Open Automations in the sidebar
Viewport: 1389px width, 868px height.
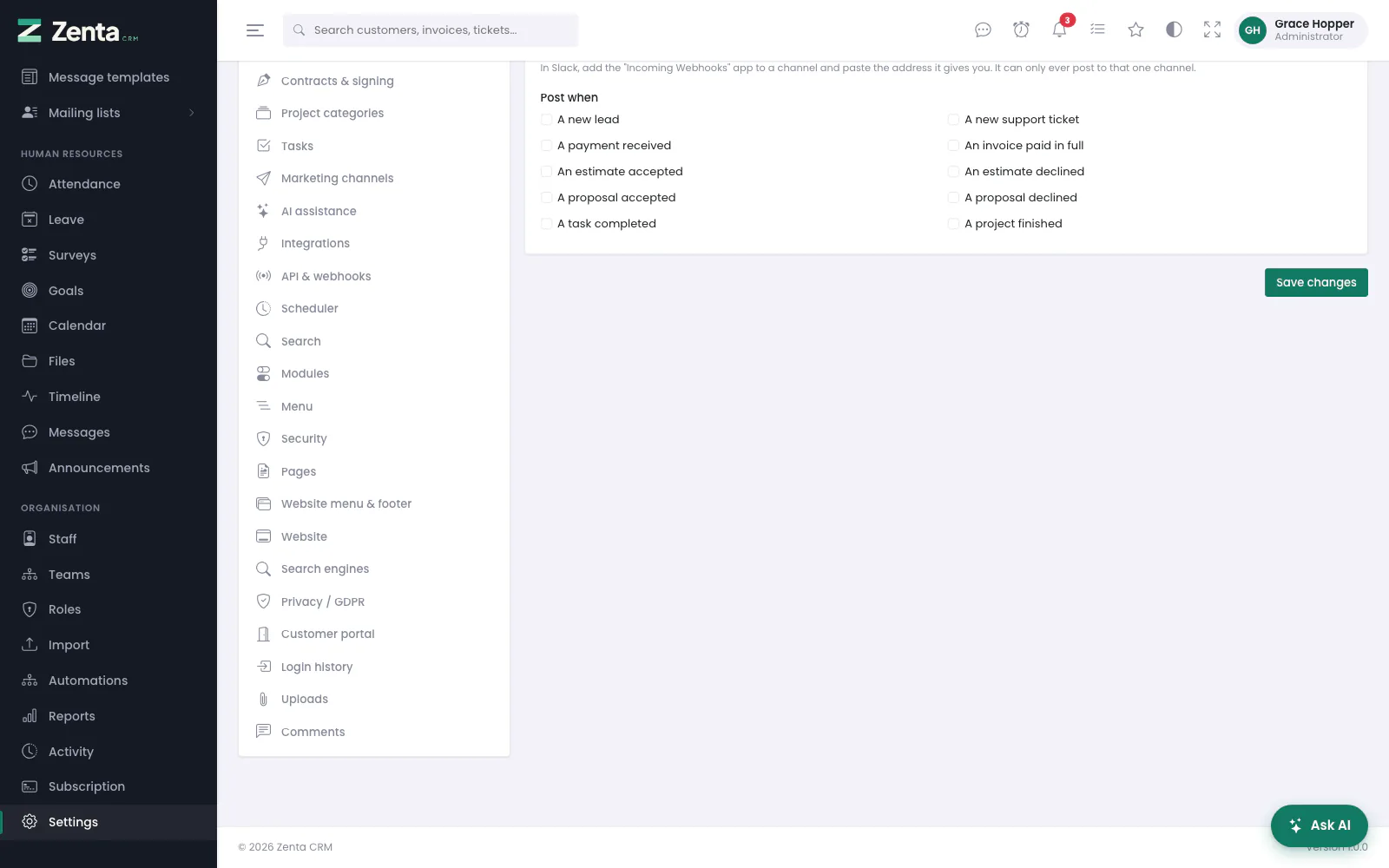click(x=109, y=681)
